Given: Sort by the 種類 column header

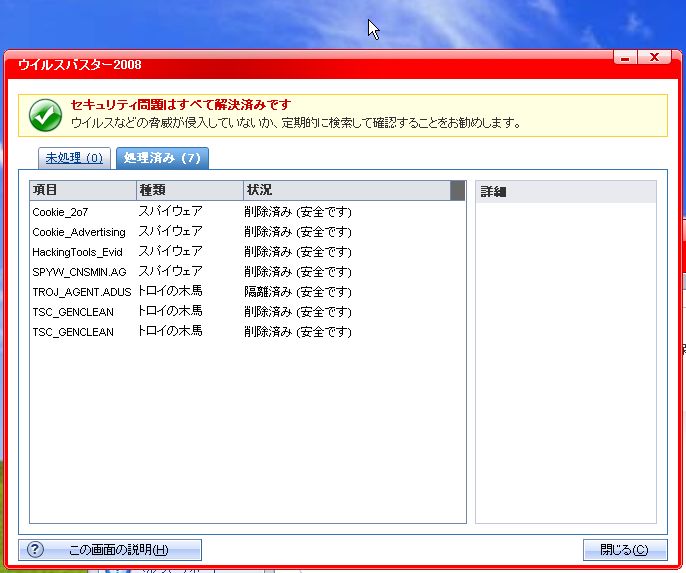Looking at the screenshot, I should pyautogui.click(x=189, y=190).
